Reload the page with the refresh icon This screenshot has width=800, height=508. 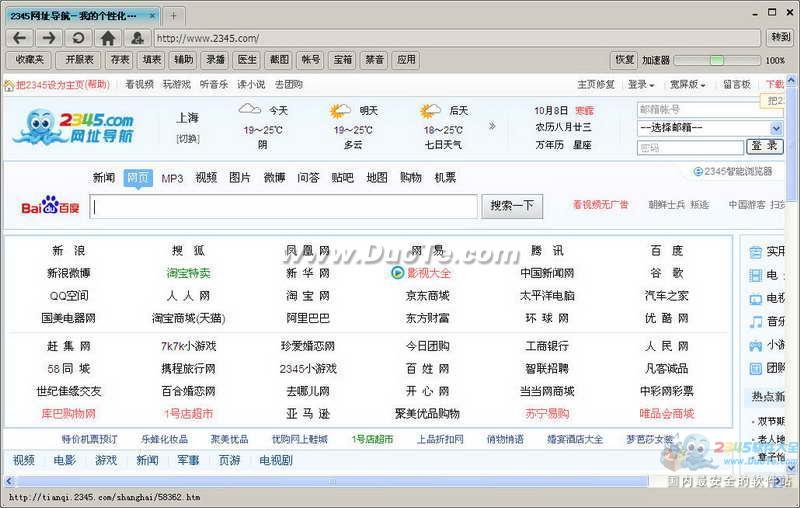coord(78,38)
